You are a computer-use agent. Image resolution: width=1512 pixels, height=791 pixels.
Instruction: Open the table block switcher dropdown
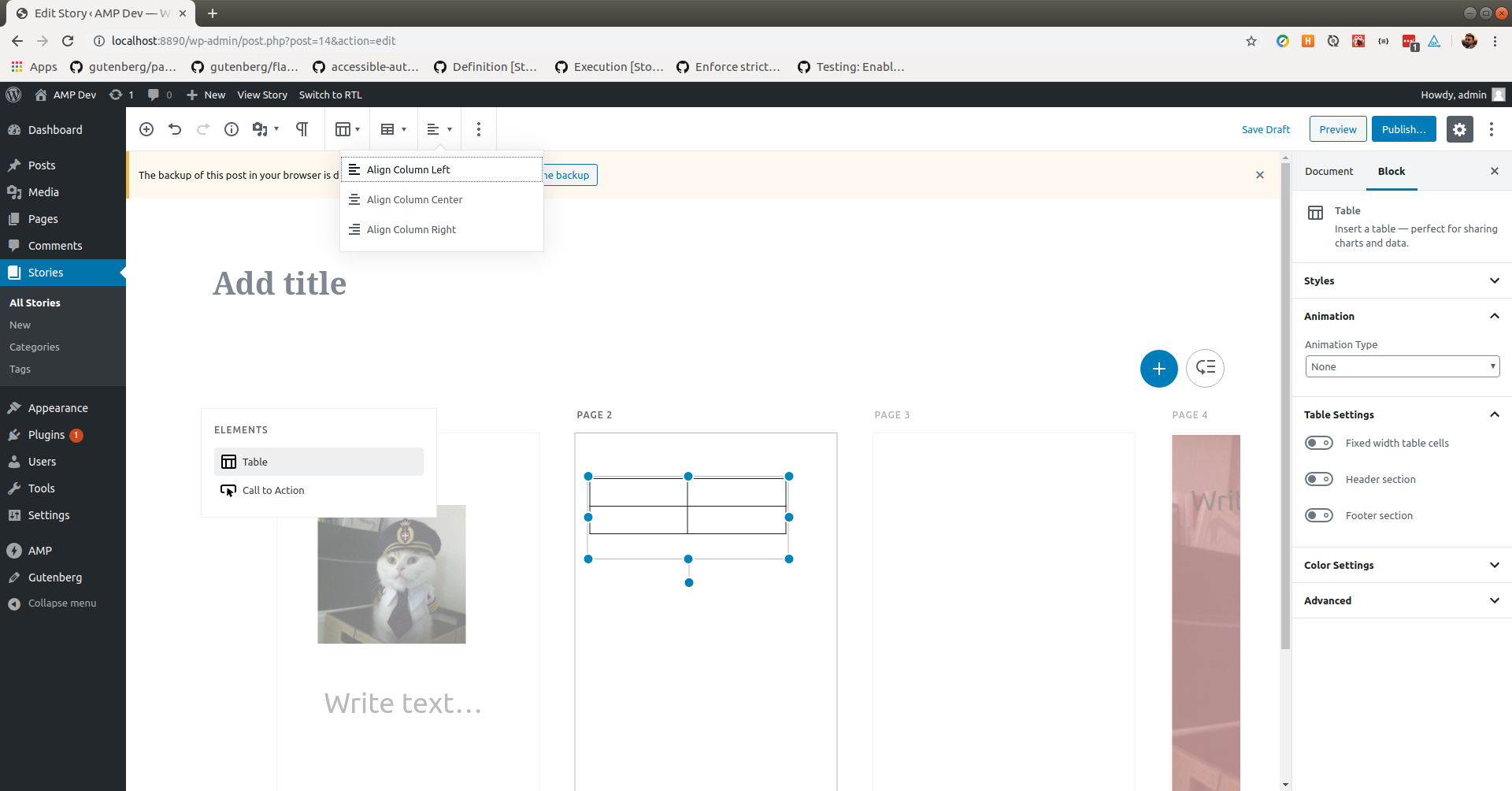(347, 129)
